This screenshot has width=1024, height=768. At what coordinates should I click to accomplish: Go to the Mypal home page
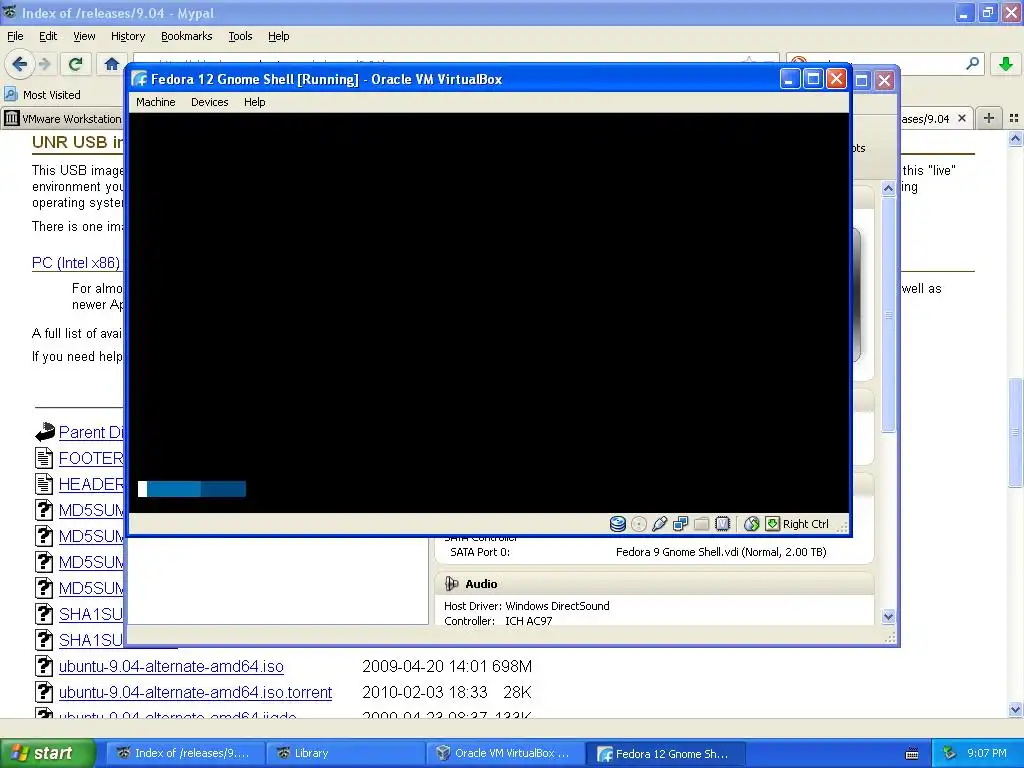coord(112,64)
